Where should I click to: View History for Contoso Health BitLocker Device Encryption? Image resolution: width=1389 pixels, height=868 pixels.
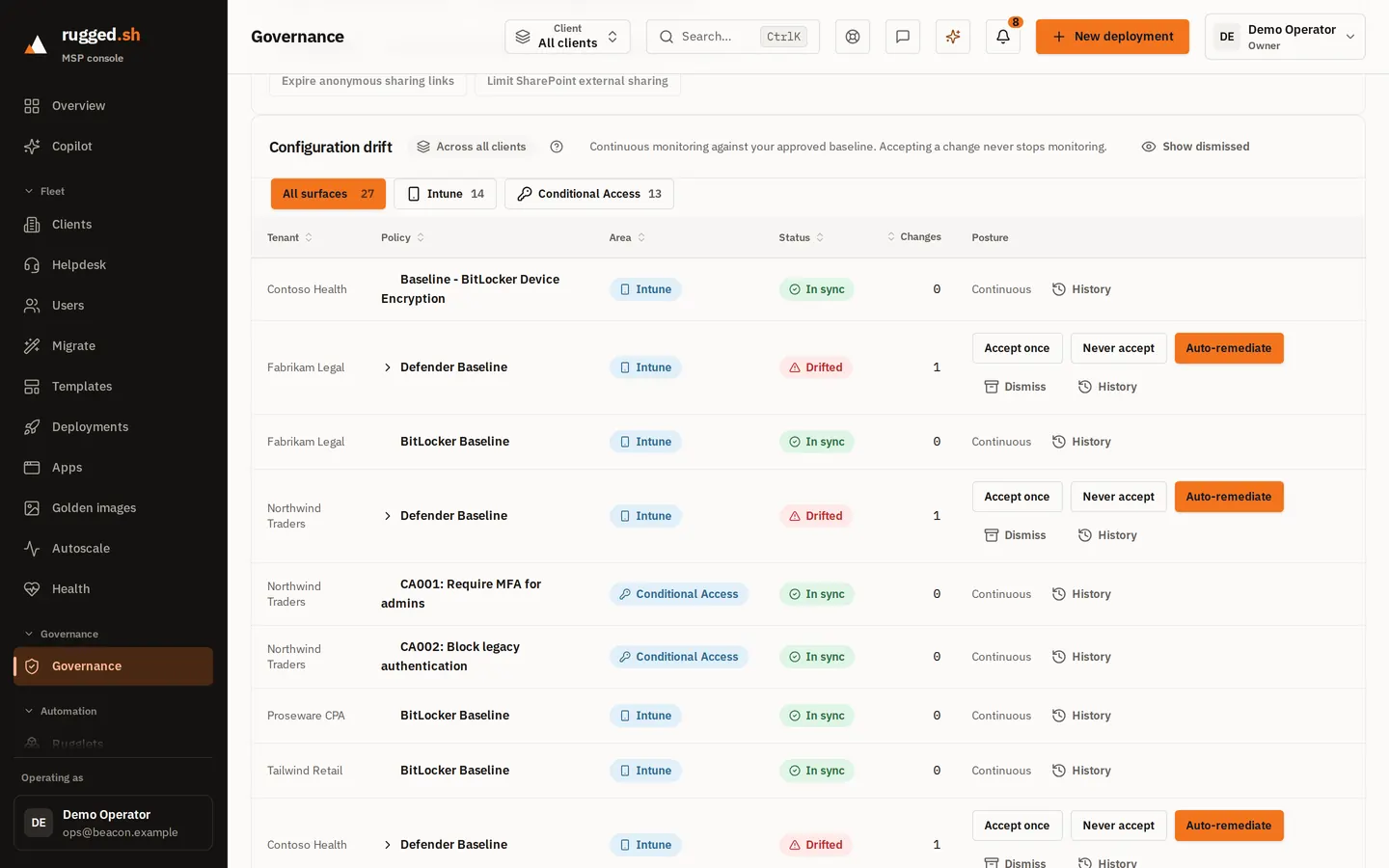(1081, 289)
